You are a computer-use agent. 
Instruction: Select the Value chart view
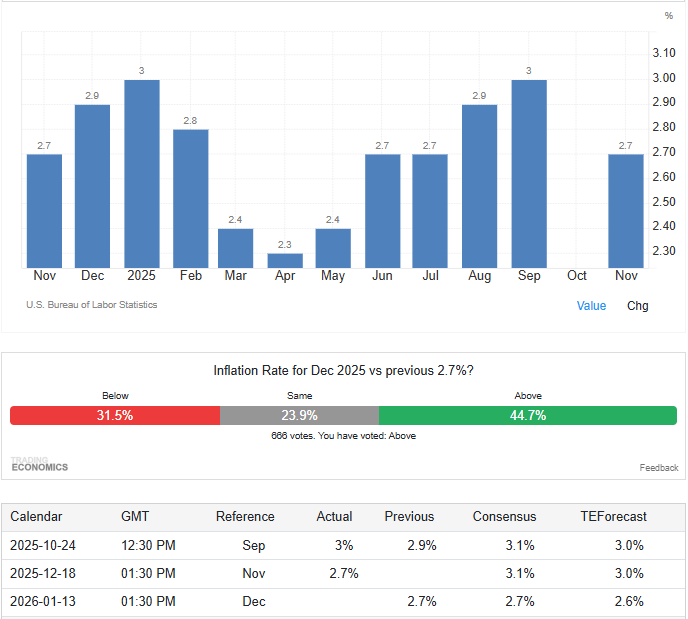[591, 306]
